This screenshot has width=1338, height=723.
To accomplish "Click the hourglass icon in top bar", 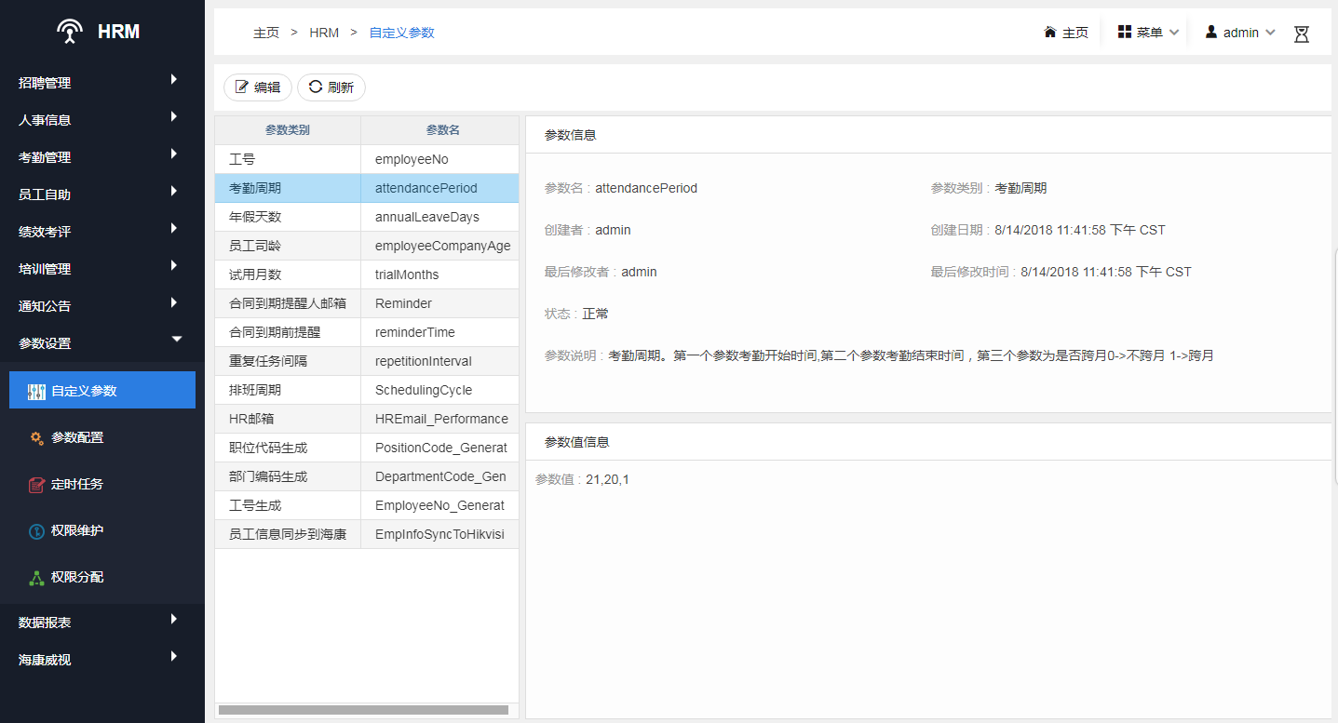I will (1301, 34).
